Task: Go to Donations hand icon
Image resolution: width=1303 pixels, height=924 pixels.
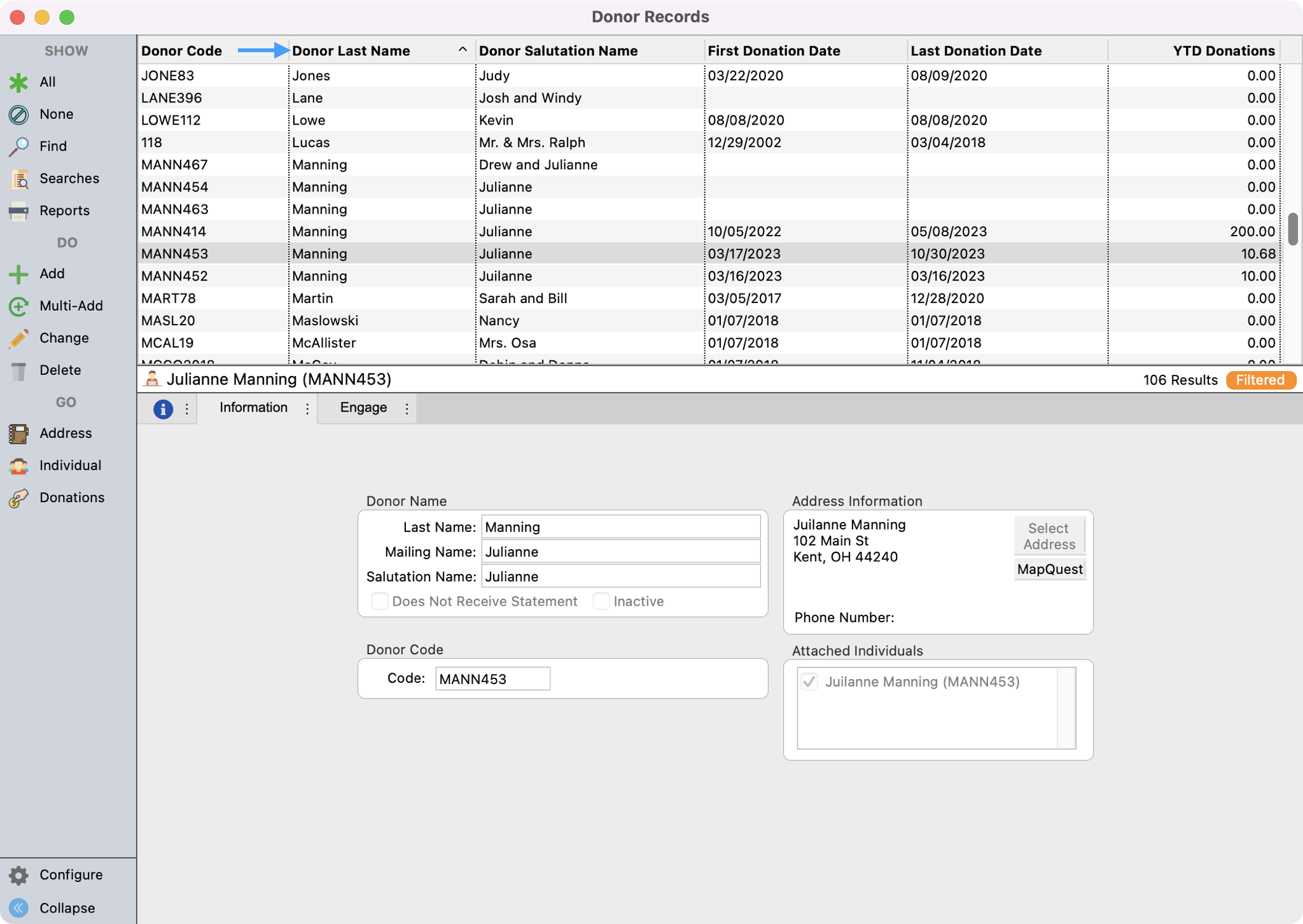Action: coord(18,498)
